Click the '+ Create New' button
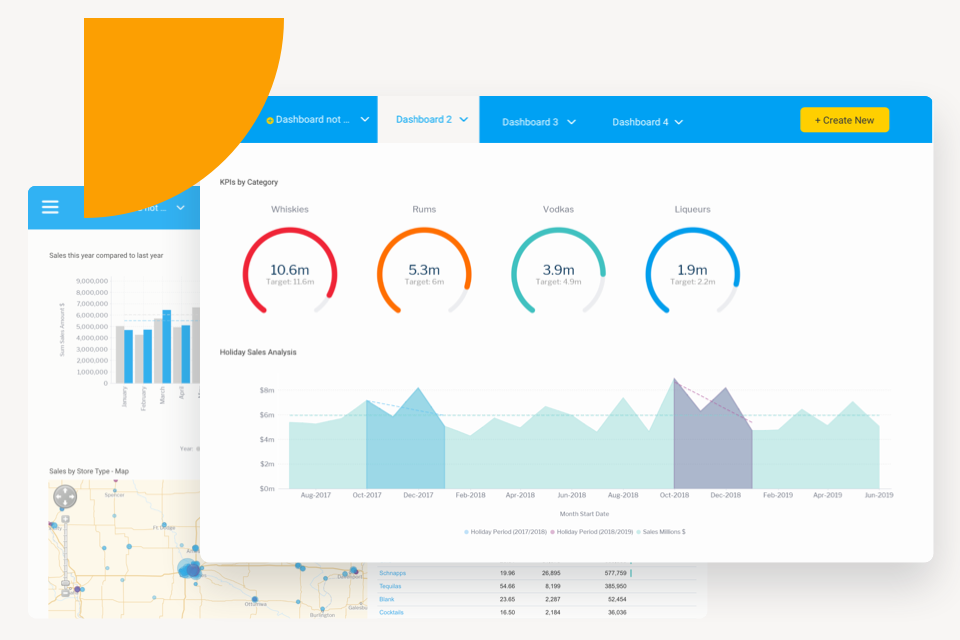Image resolution: width=960 pixels, height=640 pixels. 844,119
